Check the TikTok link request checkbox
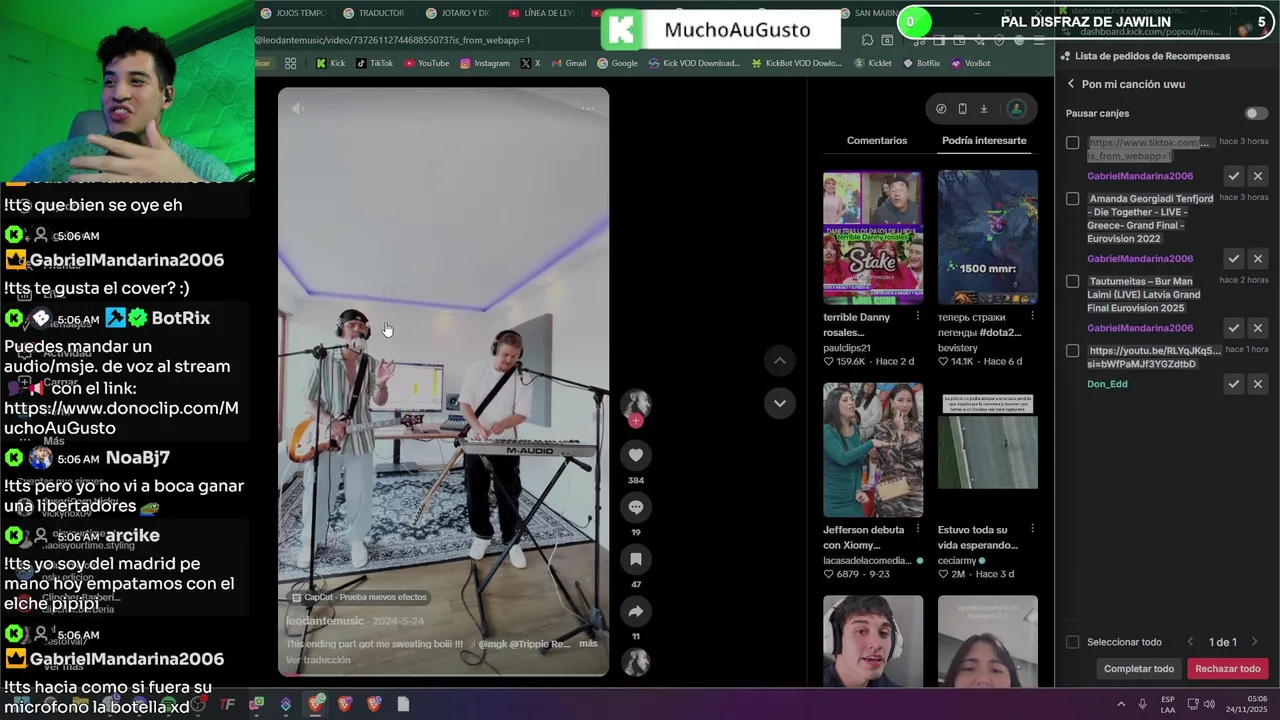The image size is (1280, 720). point(1073,143)
